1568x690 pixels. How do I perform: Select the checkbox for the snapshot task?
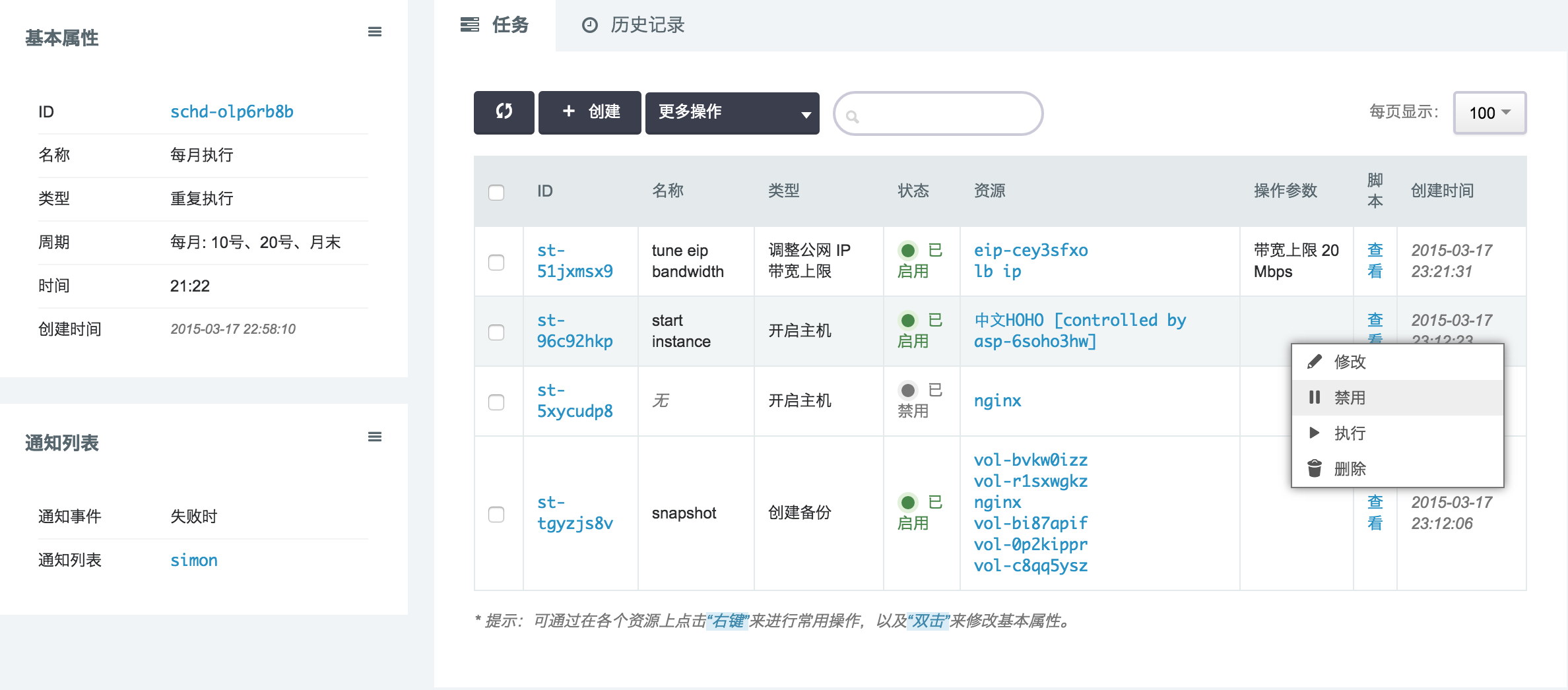click(496, 514)
